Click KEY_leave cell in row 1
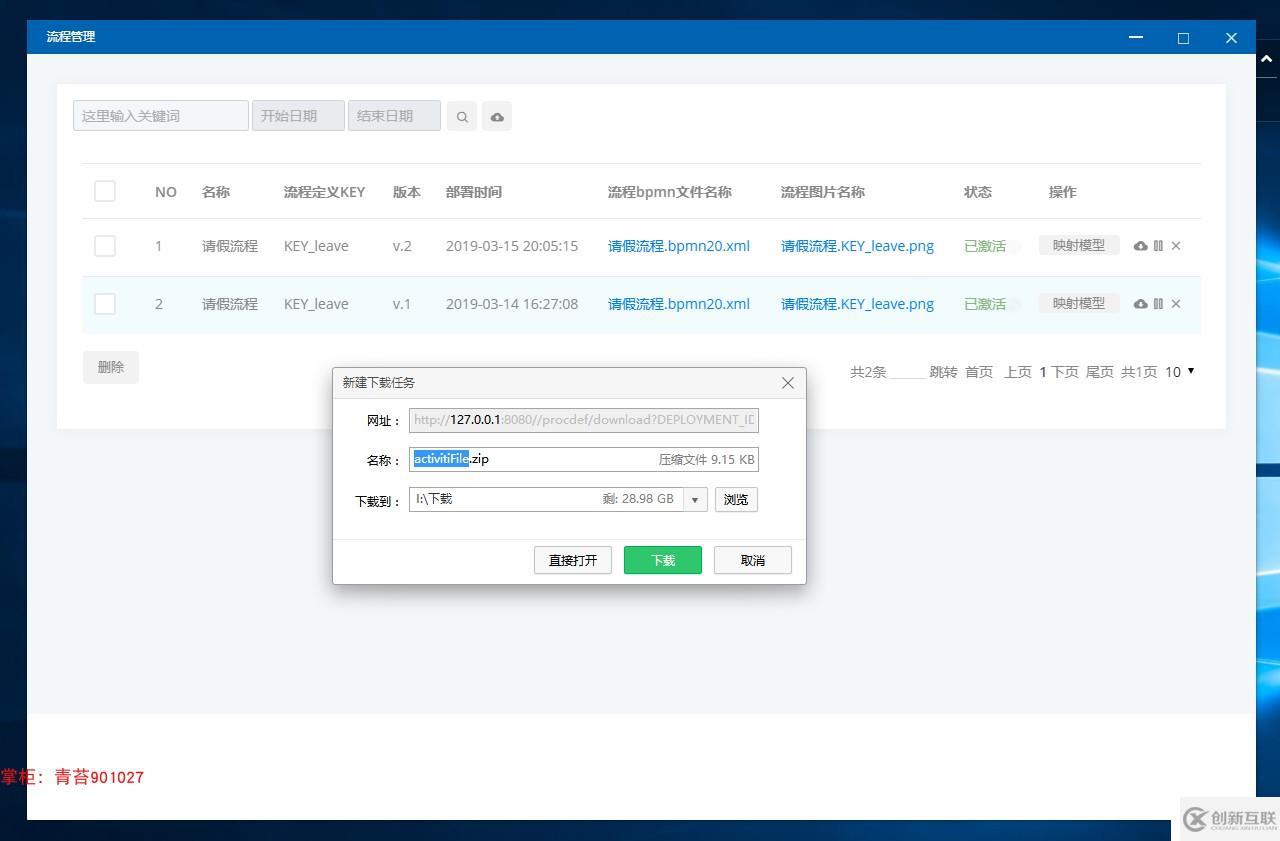 tap(316, 246)
